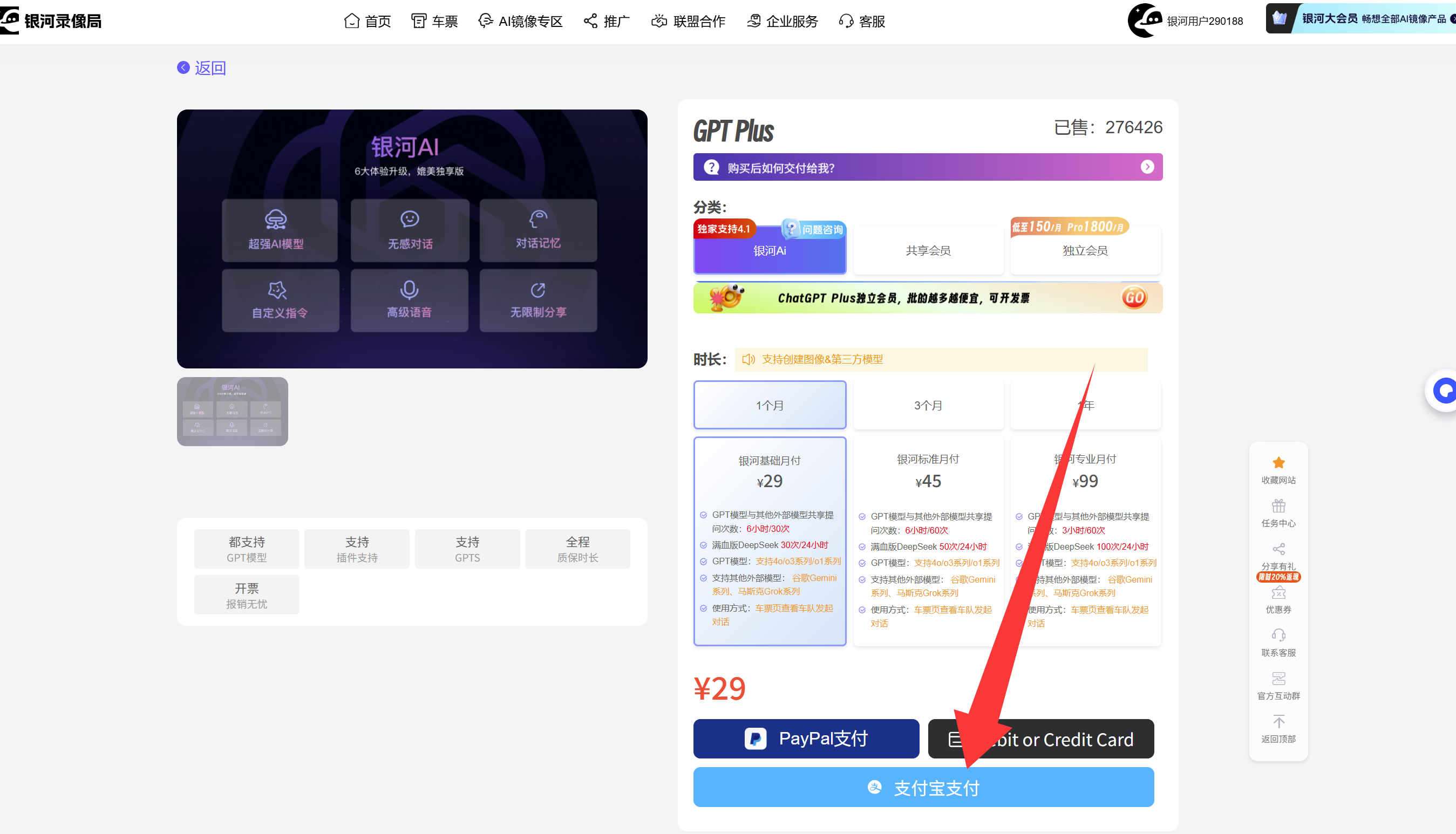Click the 支持 GPTS tag
This screenshot has width=1456, height=834.
click(x=467, y=549)
